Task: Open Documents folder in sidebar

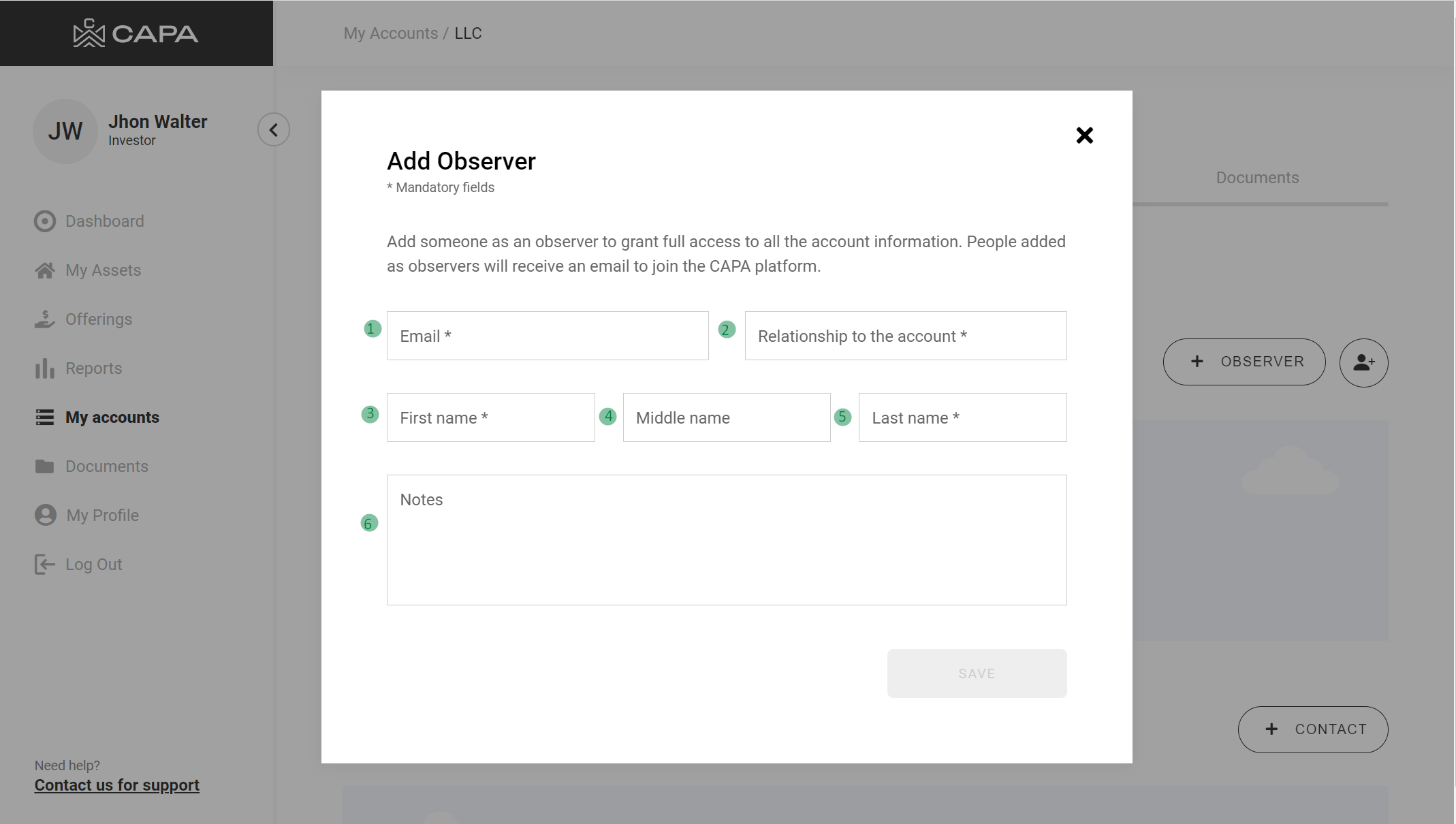Action: tap(106, 466)
